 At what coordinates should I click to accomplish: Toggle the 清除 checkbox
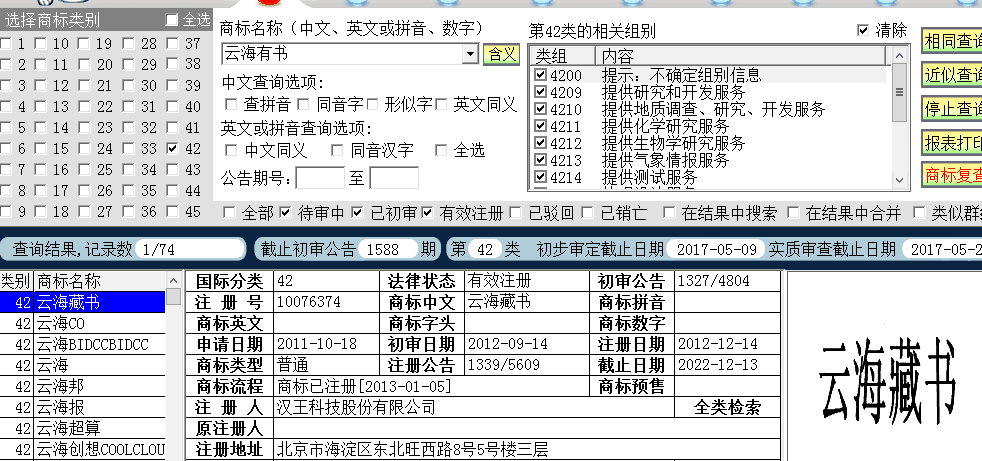click(x=863, y=30)
